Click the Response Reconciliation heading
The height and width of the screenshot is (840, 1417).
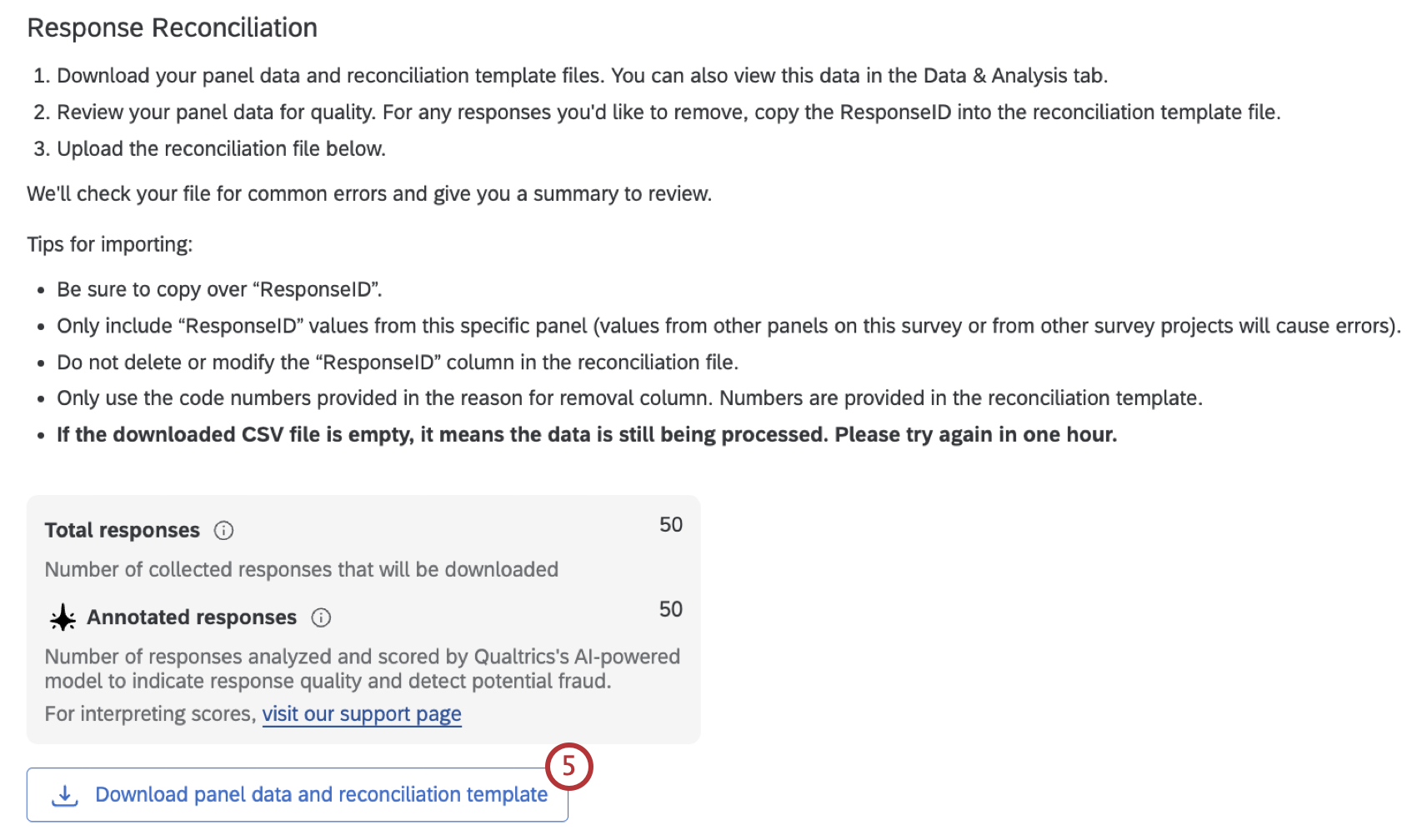pyautogui.click(x=173, y=27)
